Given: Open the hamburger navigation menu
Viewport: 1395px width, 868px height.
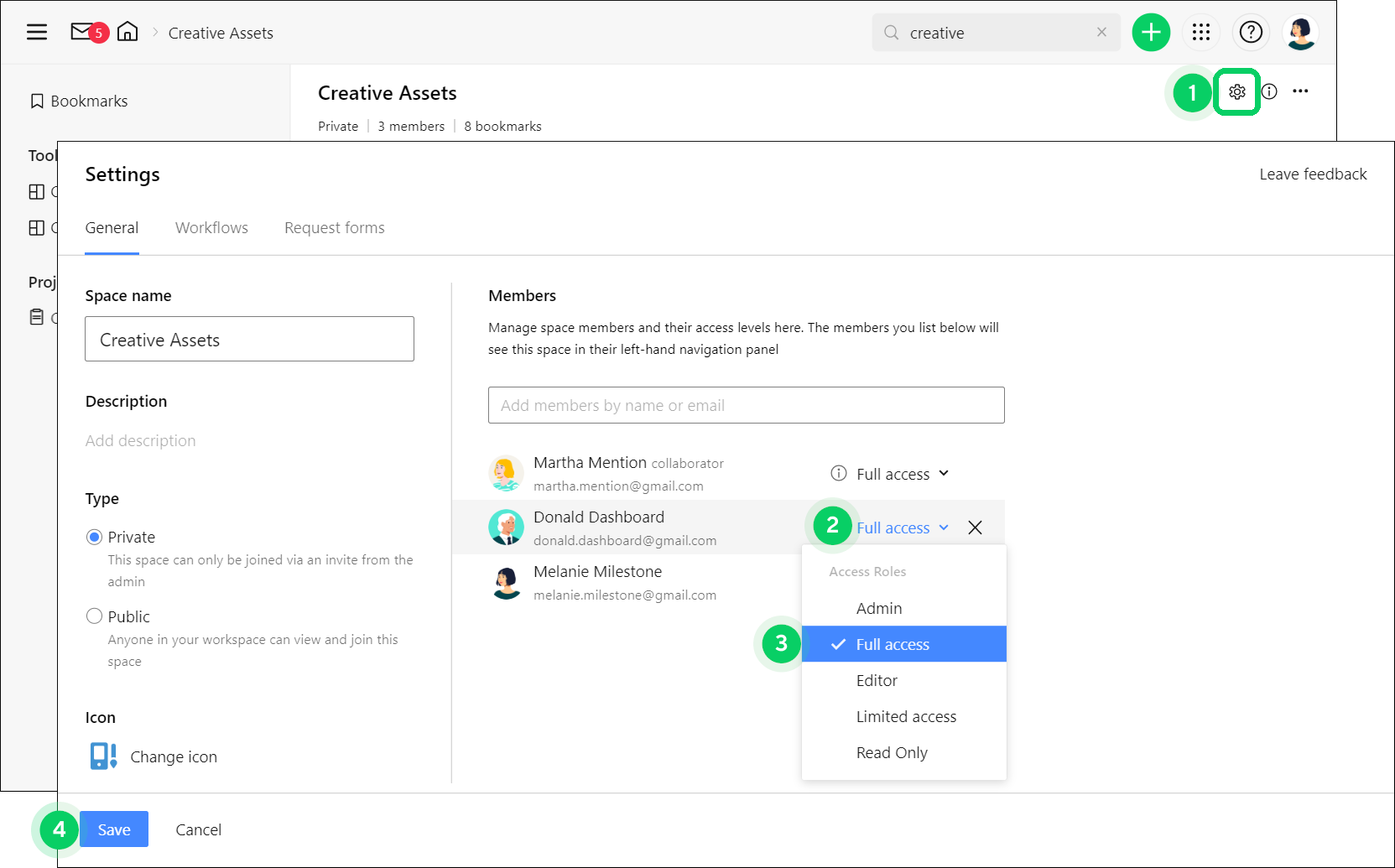Looking at the screenshot, I should click(37, 33).
